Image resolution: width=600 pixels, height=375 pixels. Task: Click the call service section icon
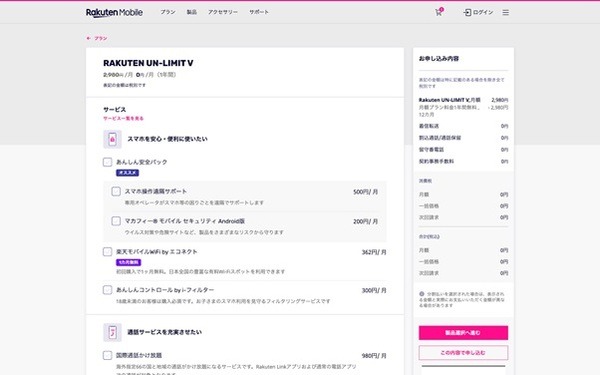[x=112, y=332]
